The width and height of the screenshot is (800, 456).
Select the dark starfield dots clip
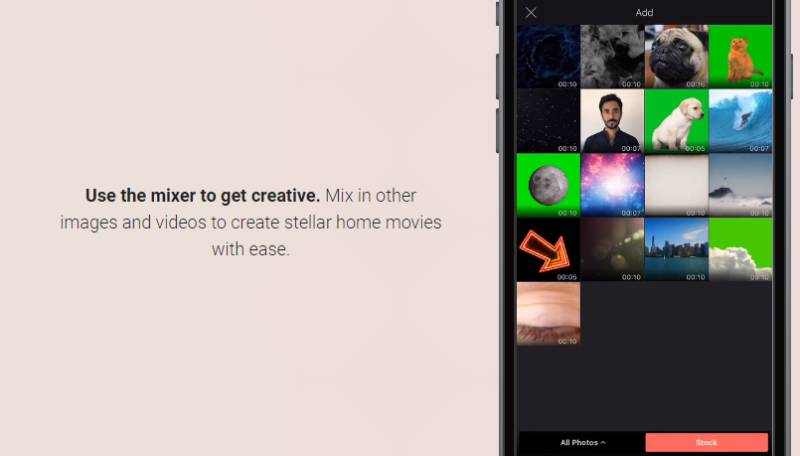coord(548,121)
